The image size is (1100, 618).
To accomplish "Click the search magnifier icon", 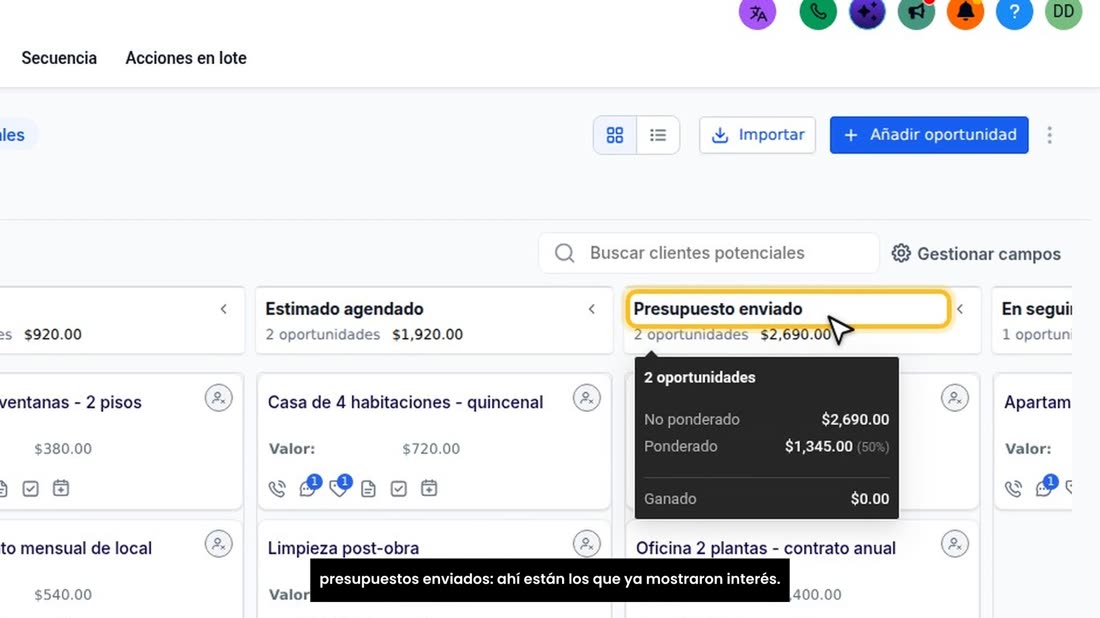I will coord(564,253).
